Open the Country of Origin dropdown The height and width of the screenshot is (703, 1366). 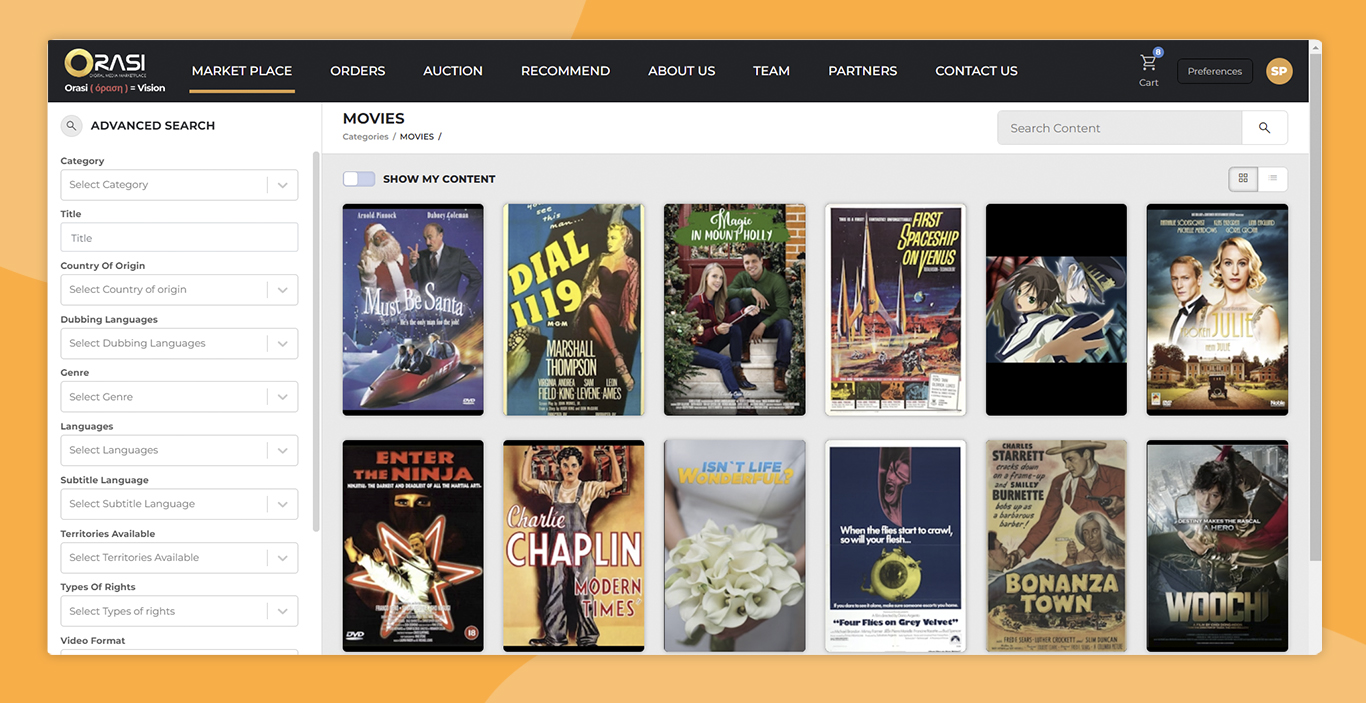[x=179, y=290]
